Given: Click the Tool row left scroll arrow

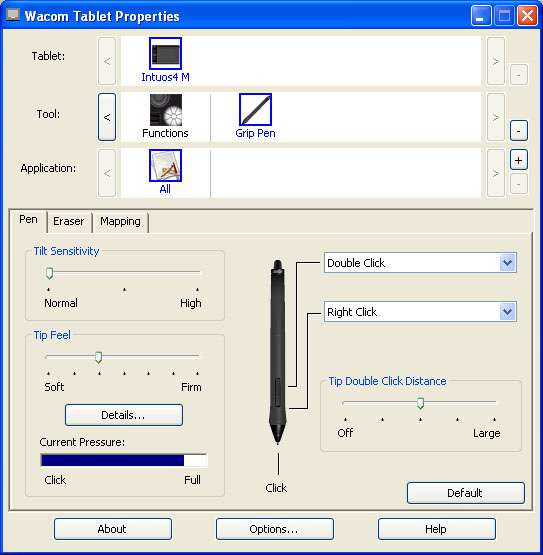Looking at the screenshot, I should (x=107, y=117).
